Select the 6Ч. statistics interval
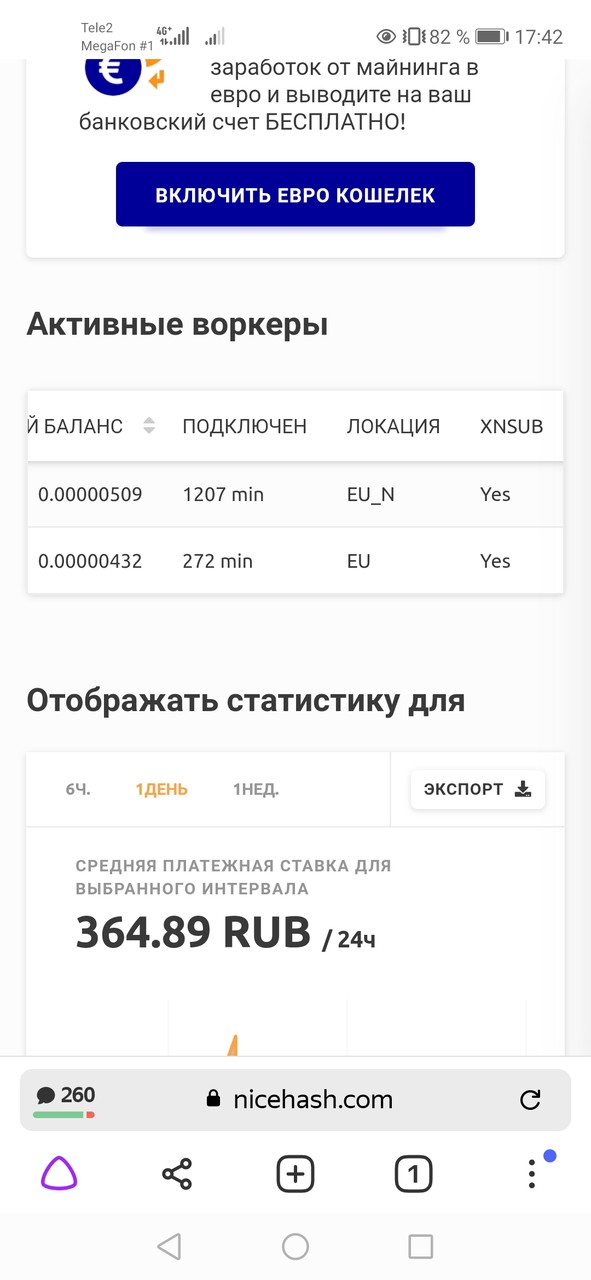 click(x=78, y=789)
